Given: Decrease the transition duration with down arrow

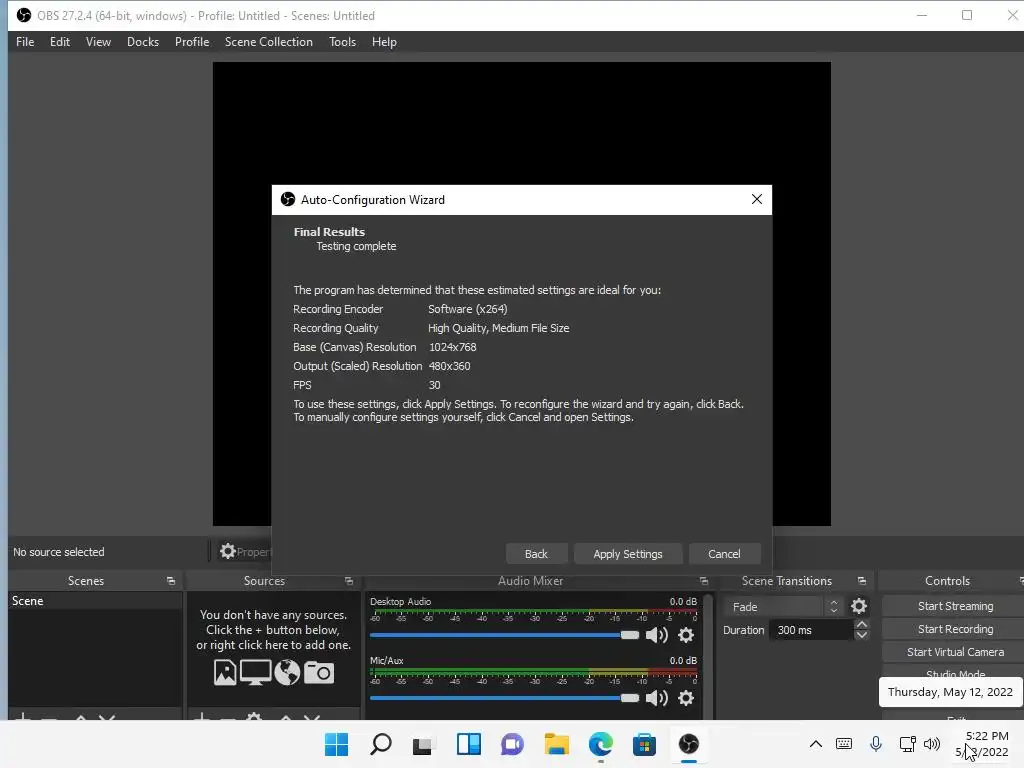Looking at the screenshot, I should [861, 635].
